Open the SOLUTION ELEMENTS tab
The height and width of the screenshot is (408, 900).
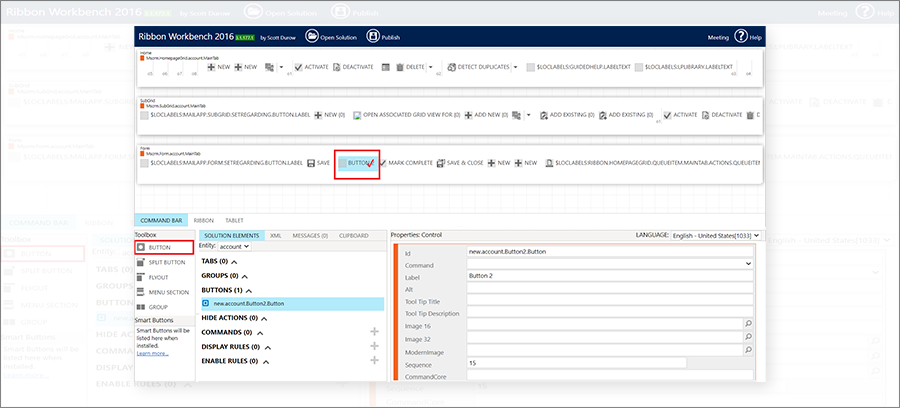point(232,235)
